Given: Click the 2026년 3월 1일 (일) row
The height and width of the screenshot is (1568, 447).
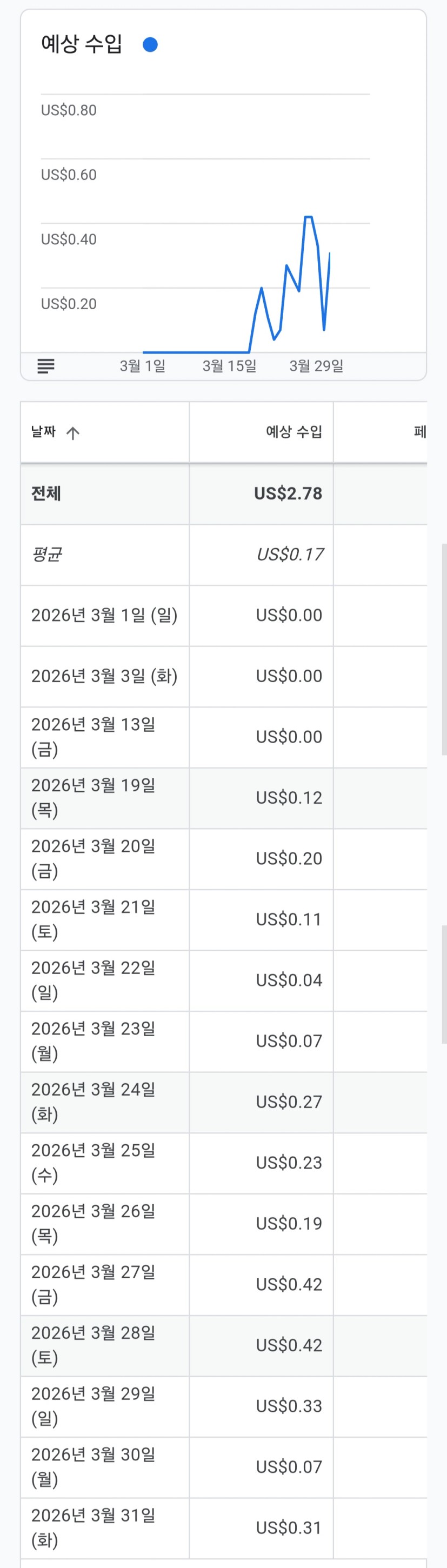Looking at the screenshot, I should pos(104,615).
